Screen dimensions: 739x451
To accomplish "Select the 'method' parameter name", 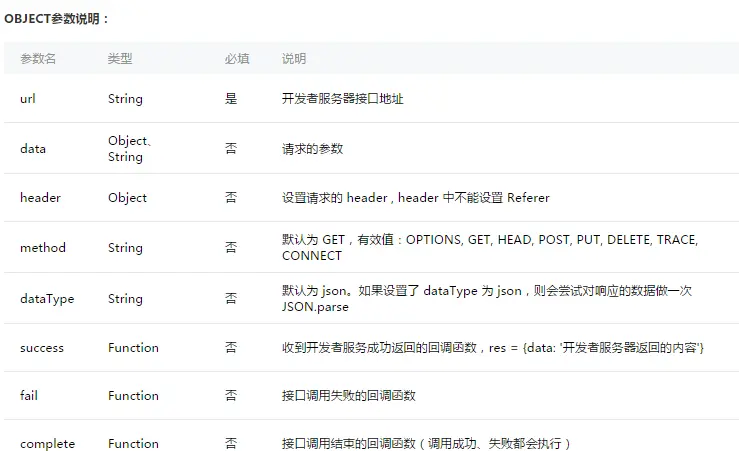I will pyautogui.click(x=43, y=247).
